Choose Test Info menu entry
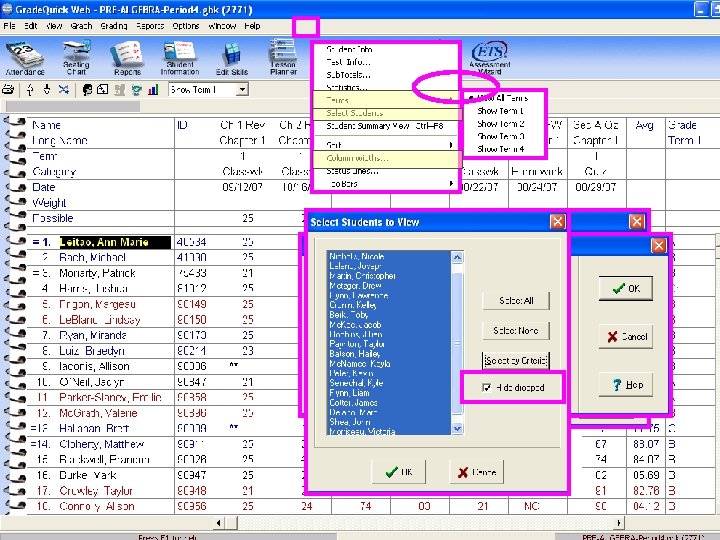 pyautogui.click(x=386, y=62)
